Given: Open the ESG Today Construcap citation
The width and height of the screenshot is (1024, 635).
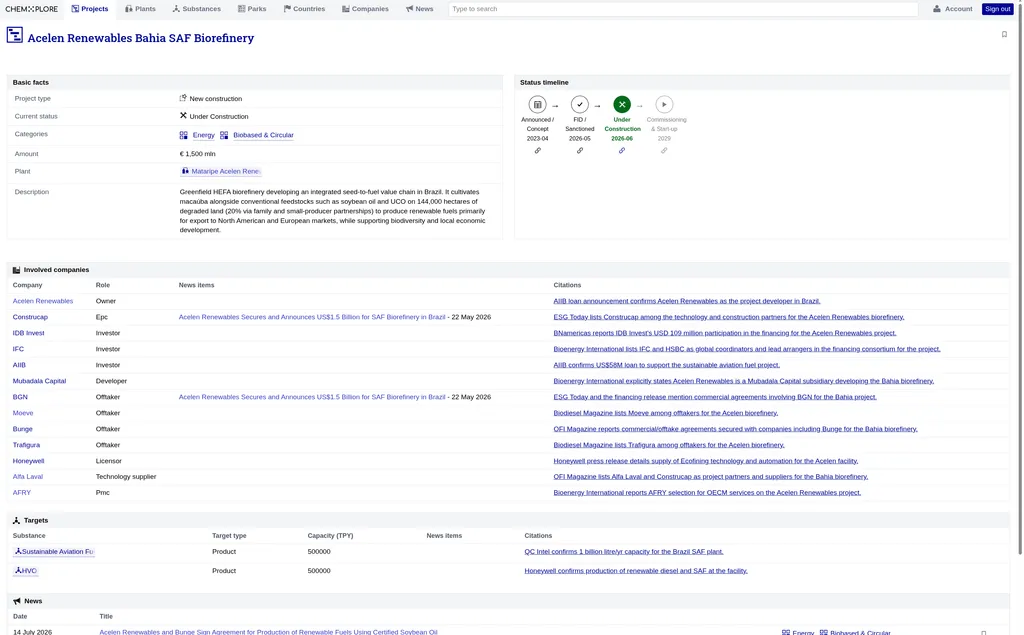Looking at the screenshot, I should point(728,317).
